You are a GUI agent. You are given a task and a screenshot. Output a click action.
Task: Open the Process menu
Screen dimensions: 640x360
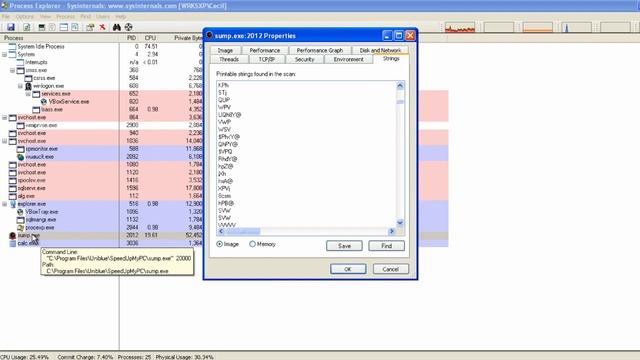tap(65, 17)
